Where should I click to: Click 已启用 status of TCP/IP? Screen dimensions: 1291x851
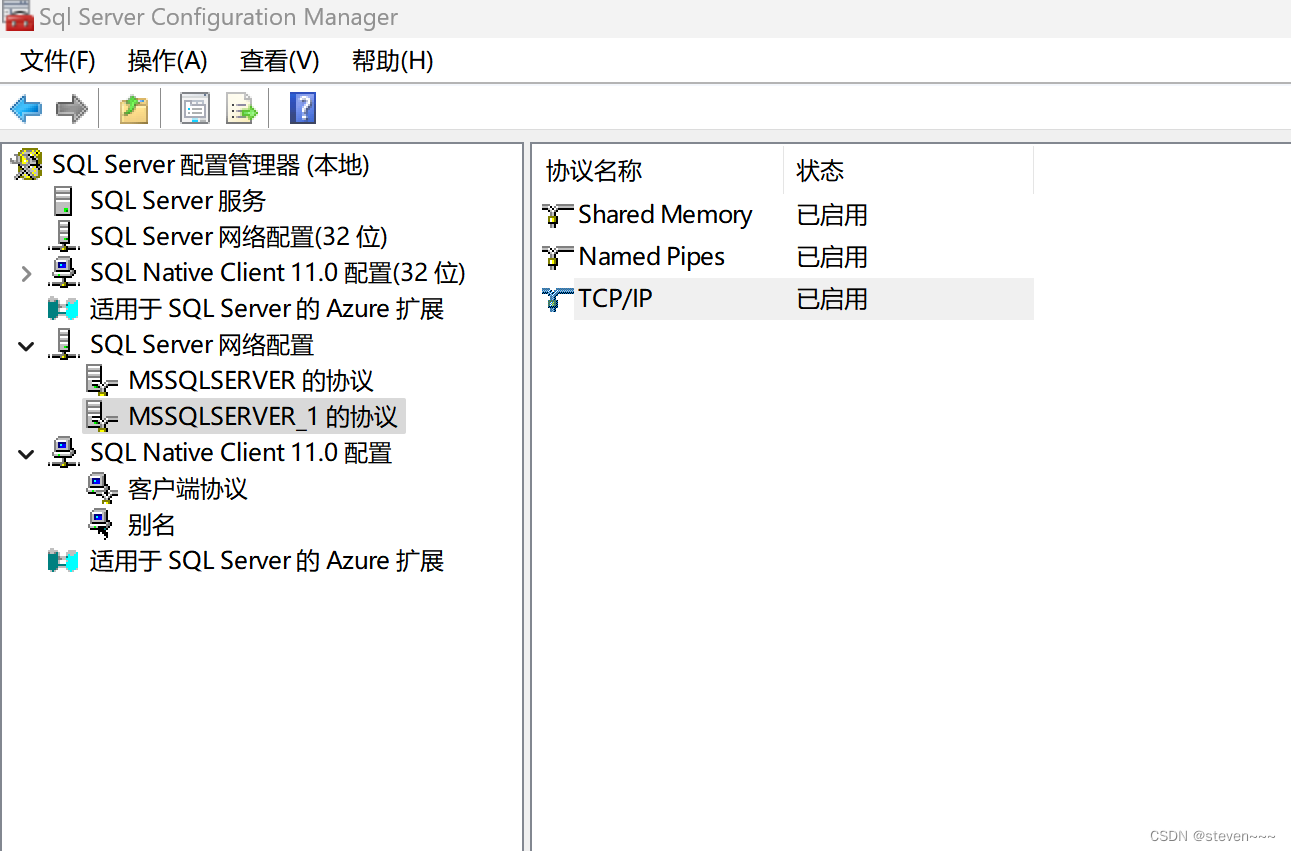pos(832,299)
